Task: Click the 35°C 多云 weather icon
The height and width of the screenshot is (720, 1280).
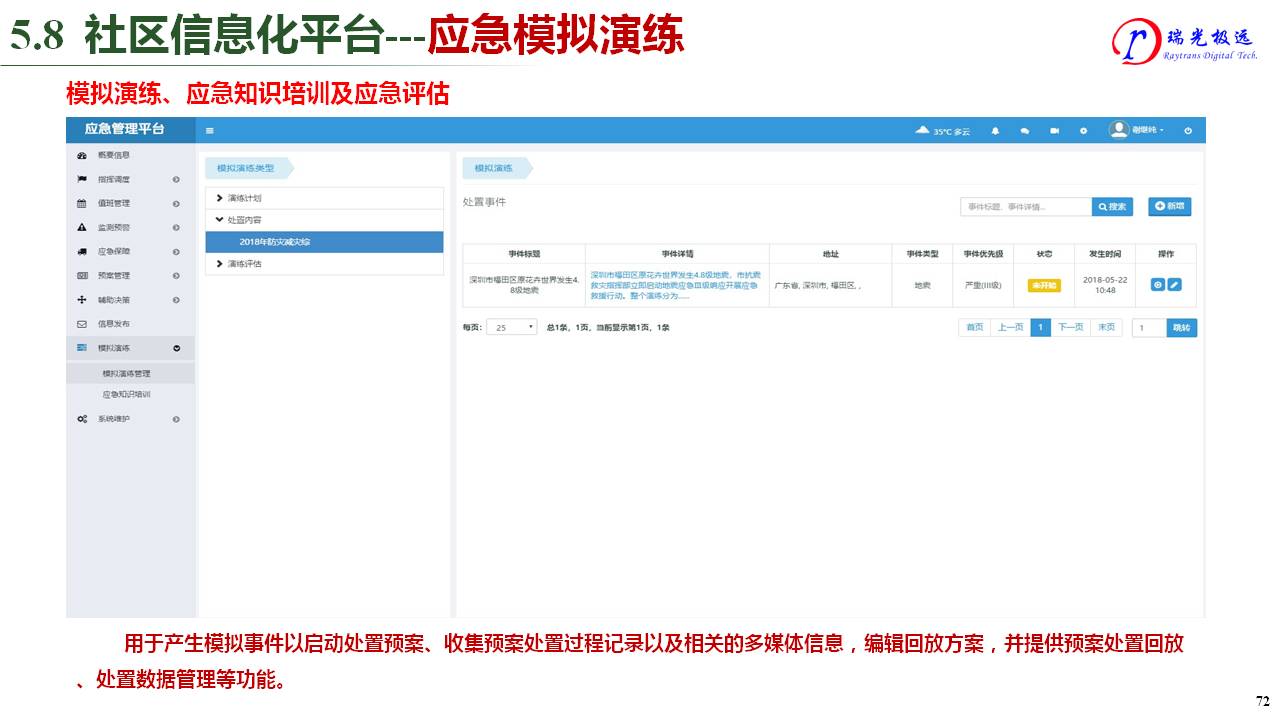Action: click(923, 131)
